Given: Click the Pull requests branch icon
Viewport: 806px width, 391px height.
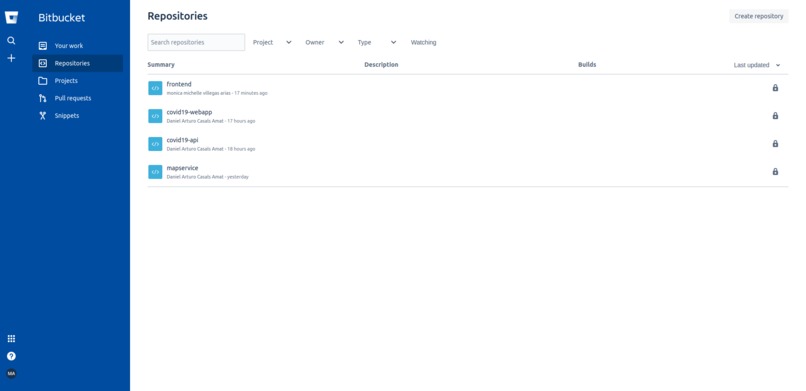Looking at the screenshot, I should (43, 98).
